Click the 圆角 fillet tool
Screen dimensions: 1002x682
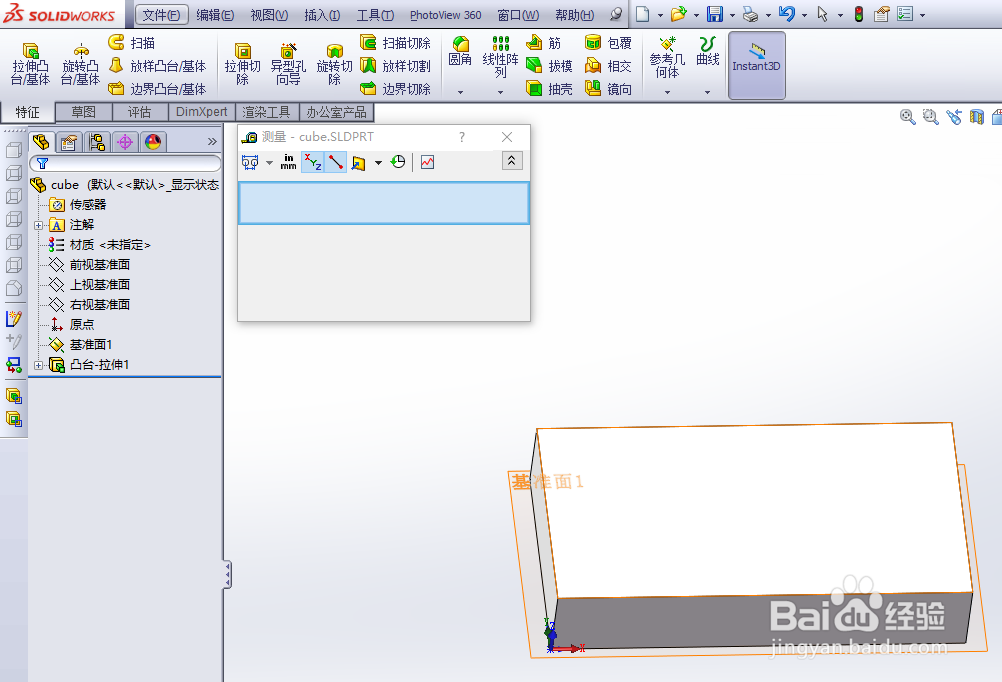tap(460, 52)
